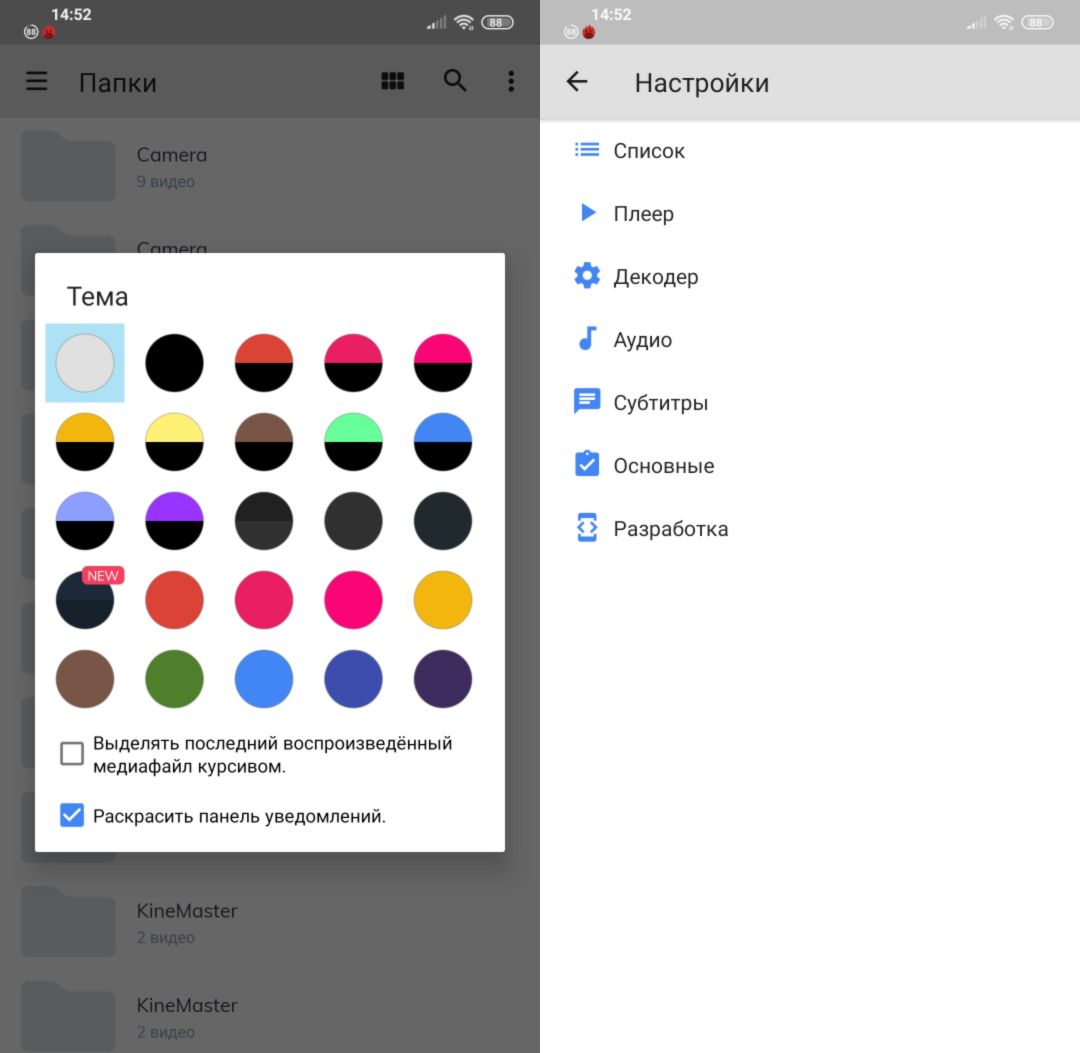Pick the blue-over-black theme swatch
The image size is (1080, 1053).
coord(443,442)
